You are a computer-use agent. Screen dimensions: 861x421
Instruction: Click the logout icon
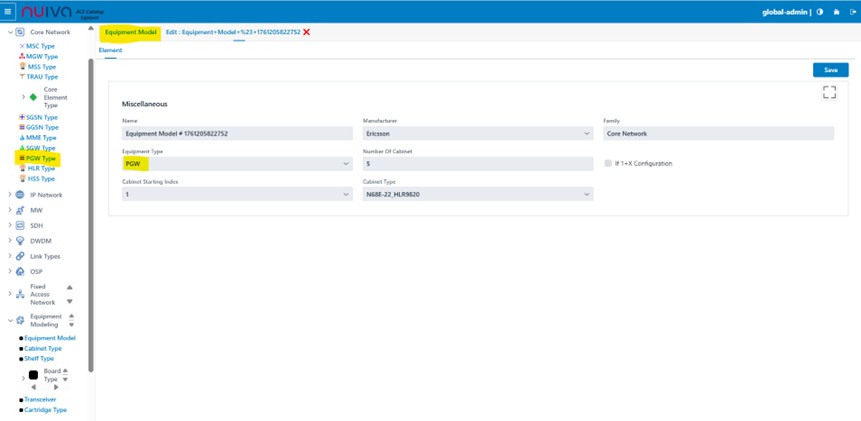tap(851, 12)
